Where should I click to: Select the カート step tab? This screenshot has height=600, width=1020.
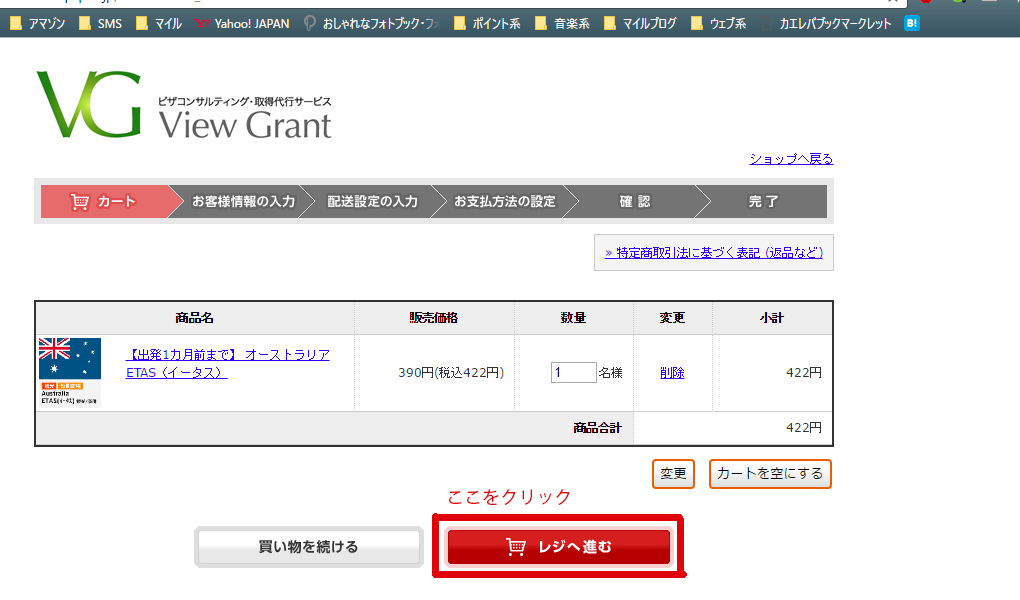pyautogui.click(x=104, y=201)
